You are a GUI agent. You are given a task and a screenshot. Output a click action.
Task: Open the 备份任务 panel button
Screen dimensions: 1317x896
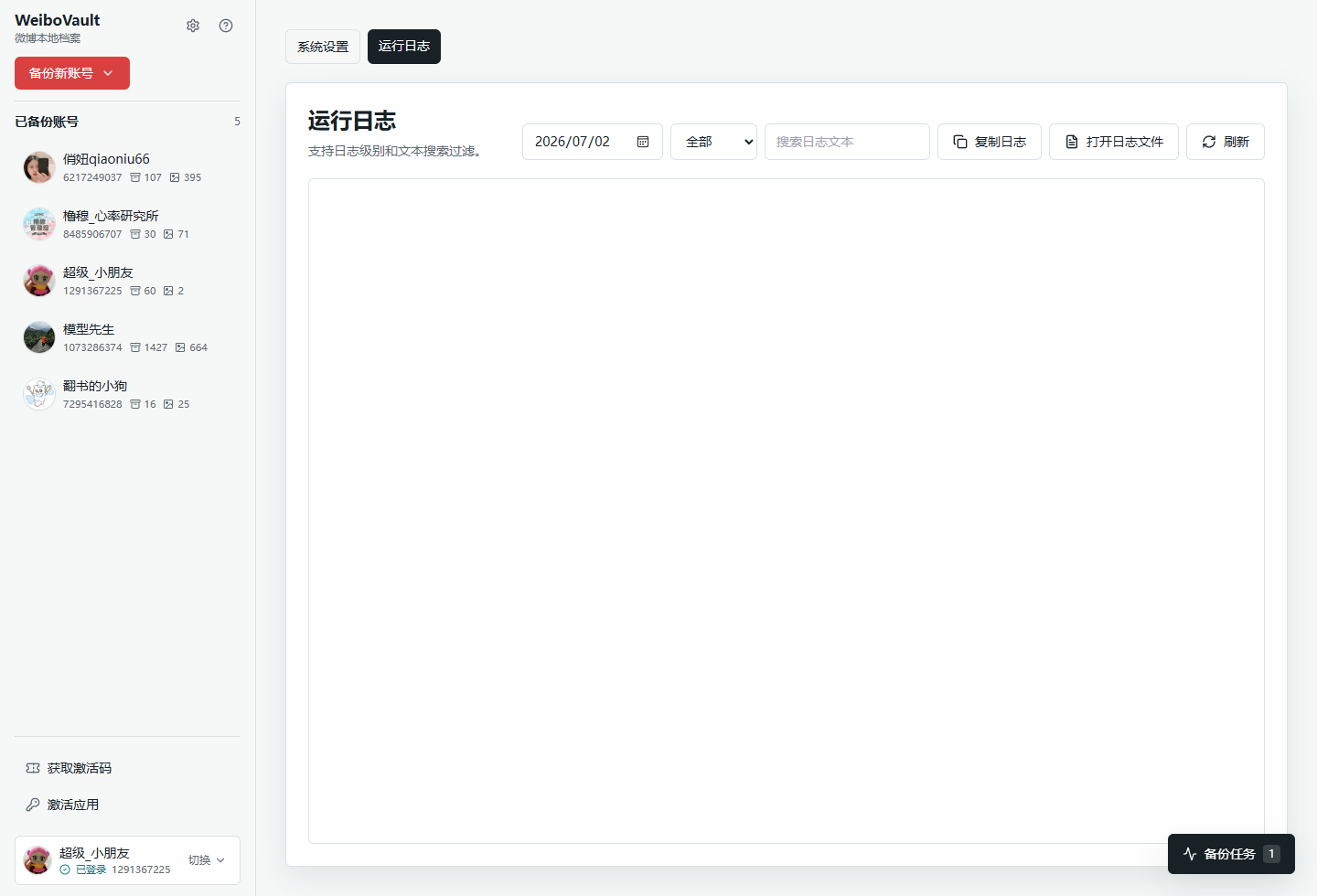pyautogui.click(x=1231, y=854)
